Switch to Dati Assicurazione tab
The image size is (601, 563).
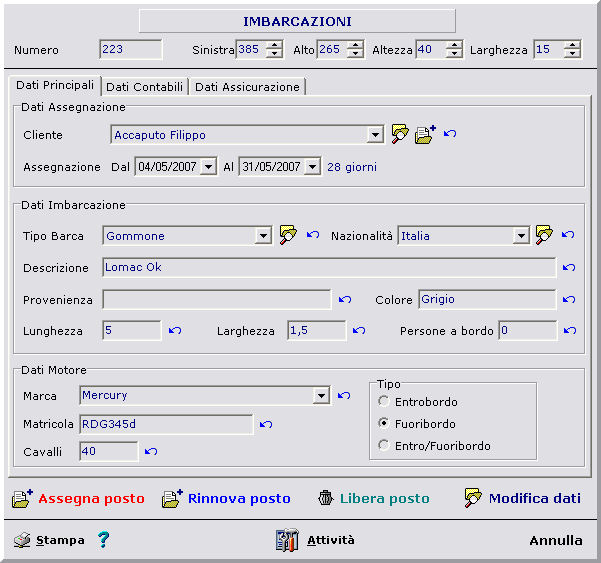pyautogui.click(x=247, y=87)
